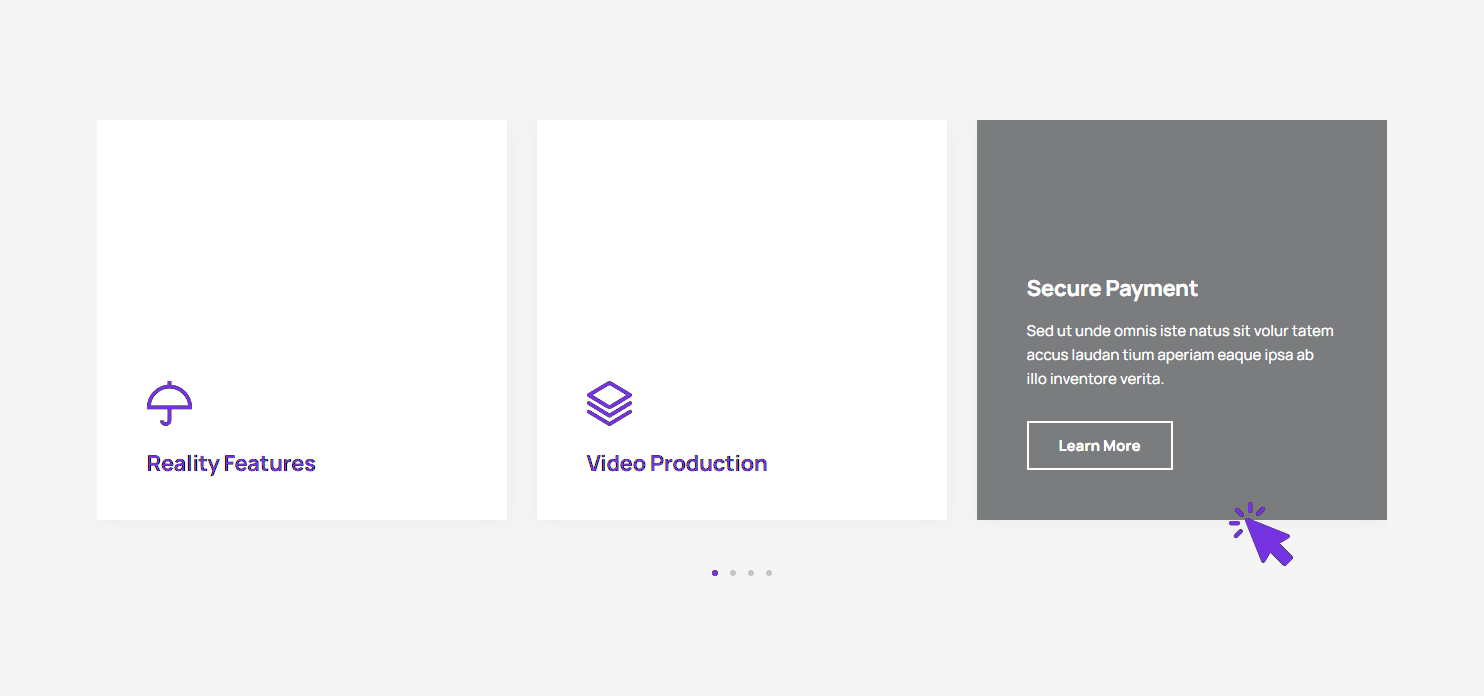The width and height of the screenshot is (1484, 696).
Task: Go to the second carousel pagination dot
Action: (733, 573)
